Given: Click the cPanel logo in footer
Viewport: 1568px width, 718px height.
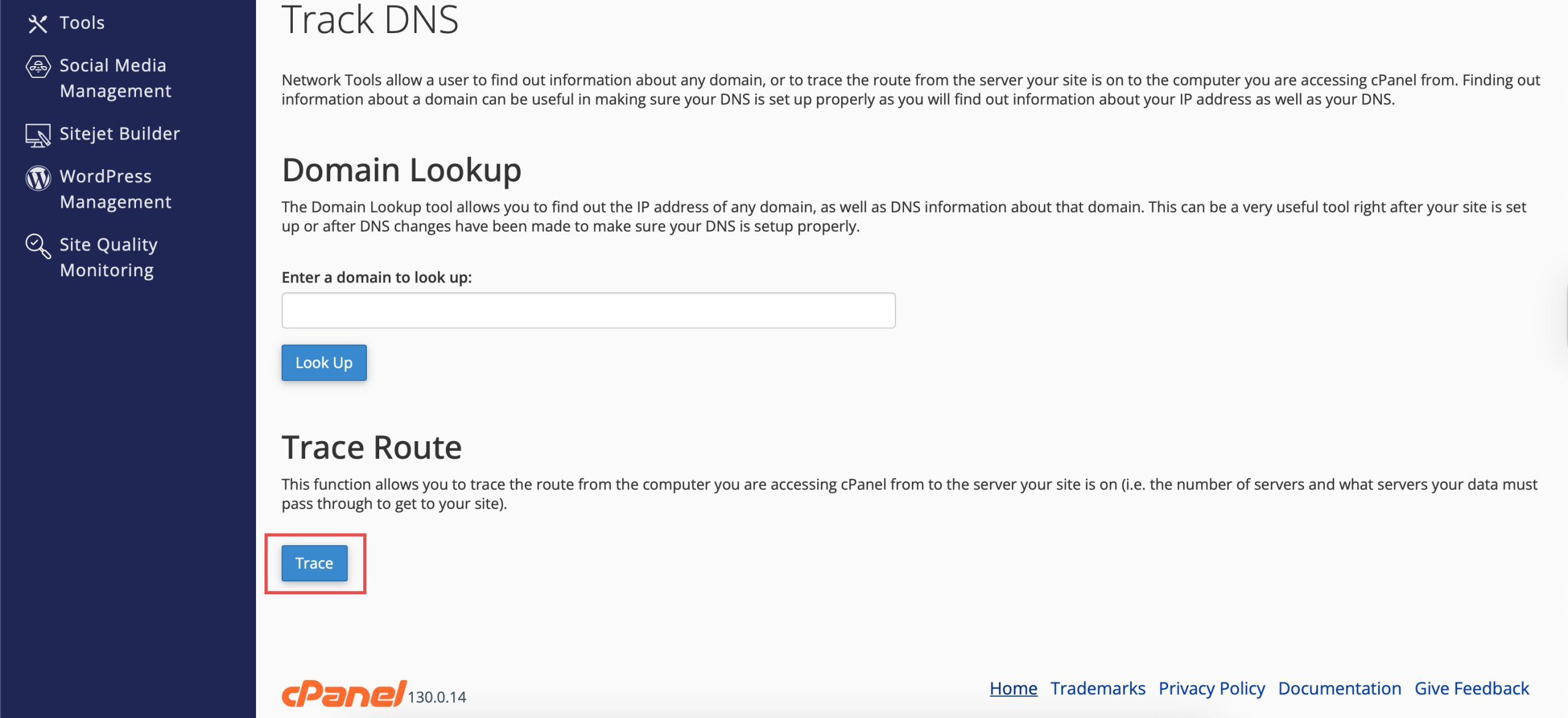Looking at the screenshot, I should point(343,694).
